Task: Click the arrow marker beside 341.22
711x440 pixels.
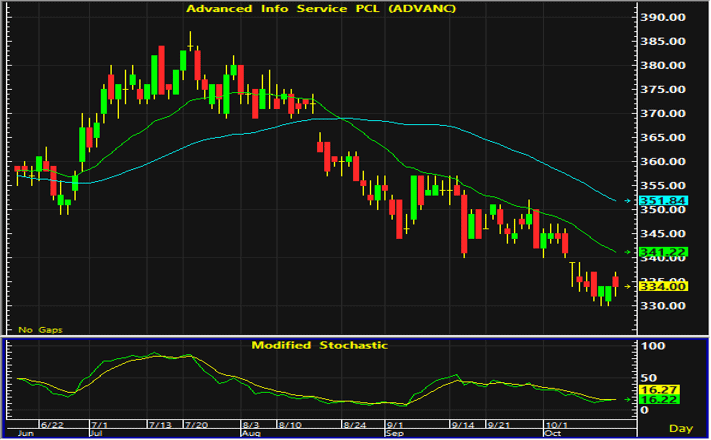Action: [x=628, y=252]
